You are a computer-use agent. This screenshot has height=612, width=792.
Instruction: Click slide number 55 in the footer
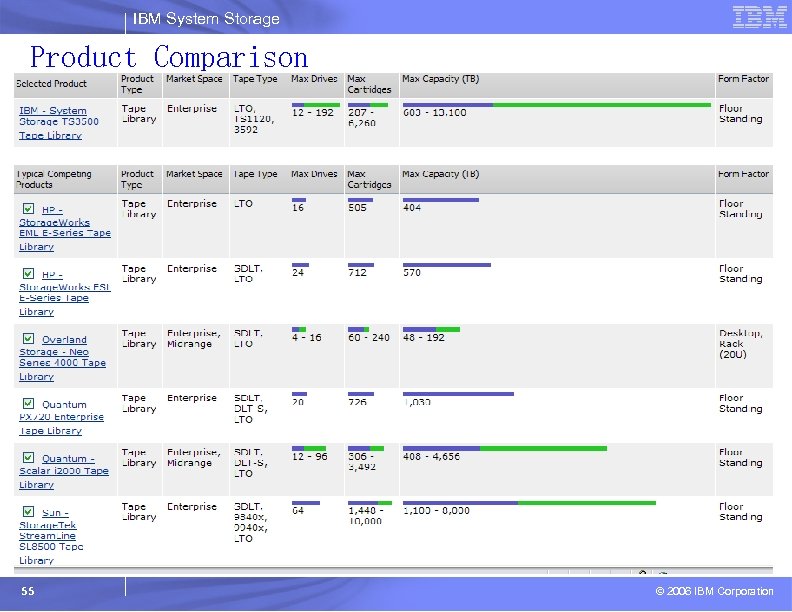pos(28,591)
